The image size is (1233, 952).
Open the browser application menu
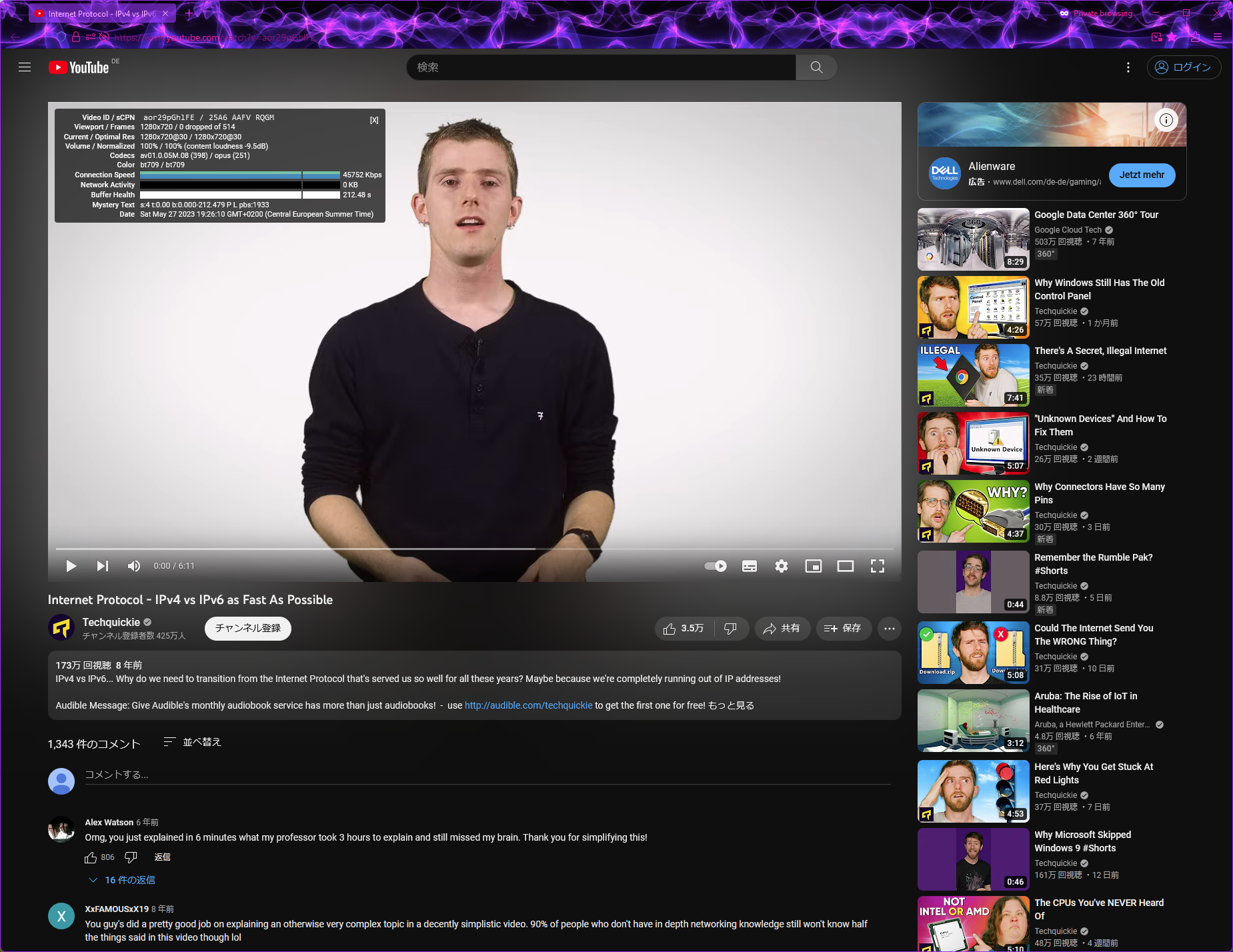click(x=1218, y=37)
